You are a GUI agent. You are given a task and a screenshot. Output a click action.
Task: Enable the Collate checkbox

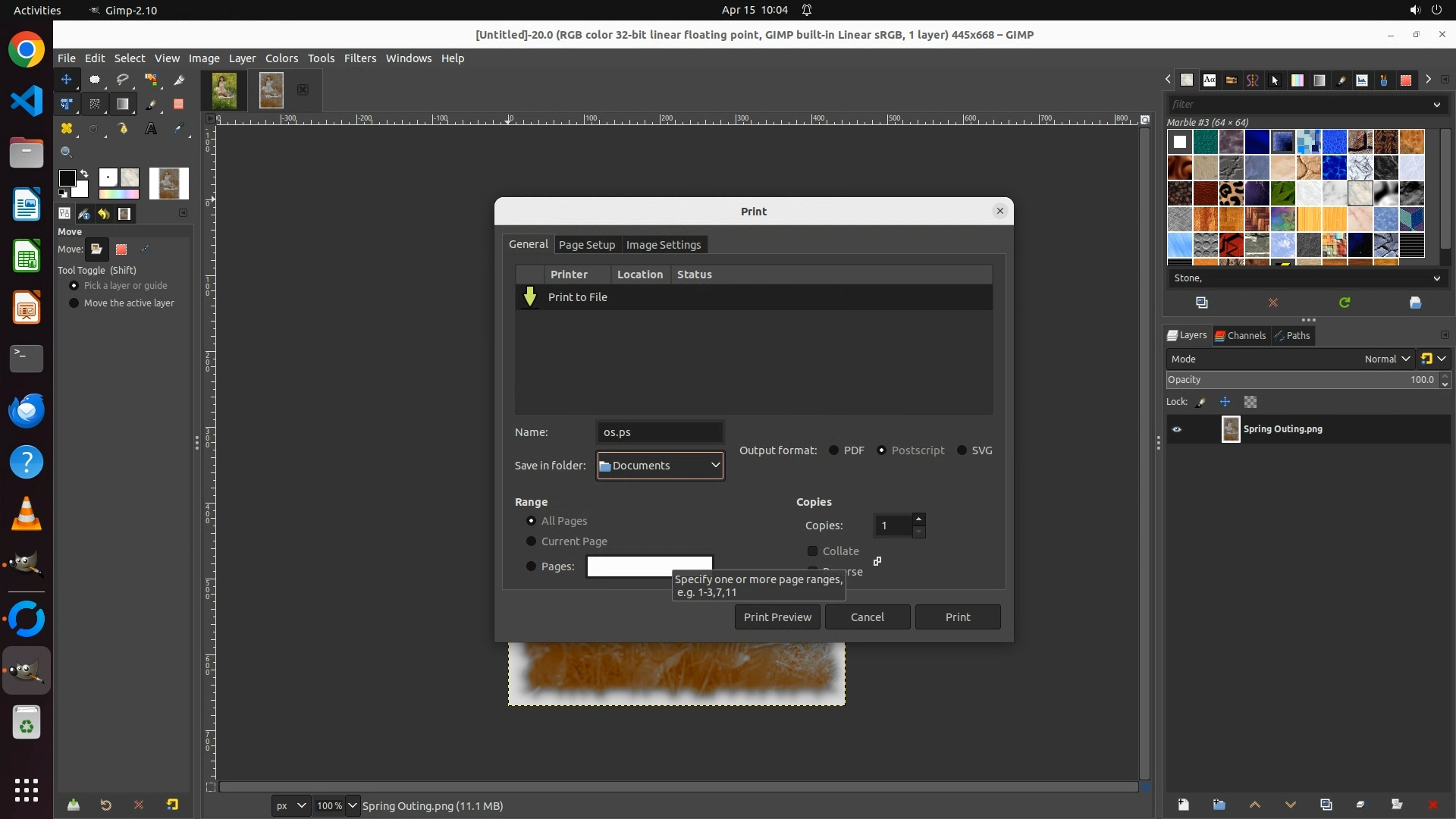(x=813, y=551)
